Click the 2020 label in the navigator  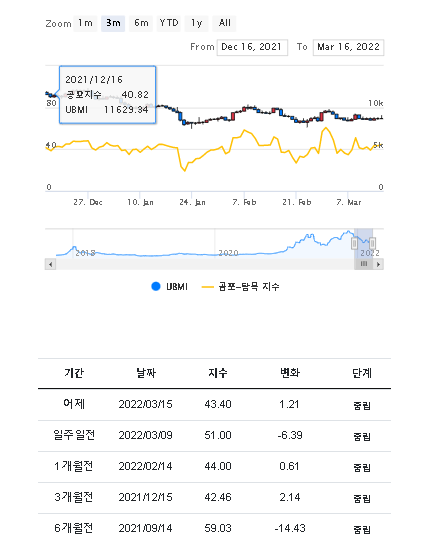pyautogui.click(x=228, y=253)
